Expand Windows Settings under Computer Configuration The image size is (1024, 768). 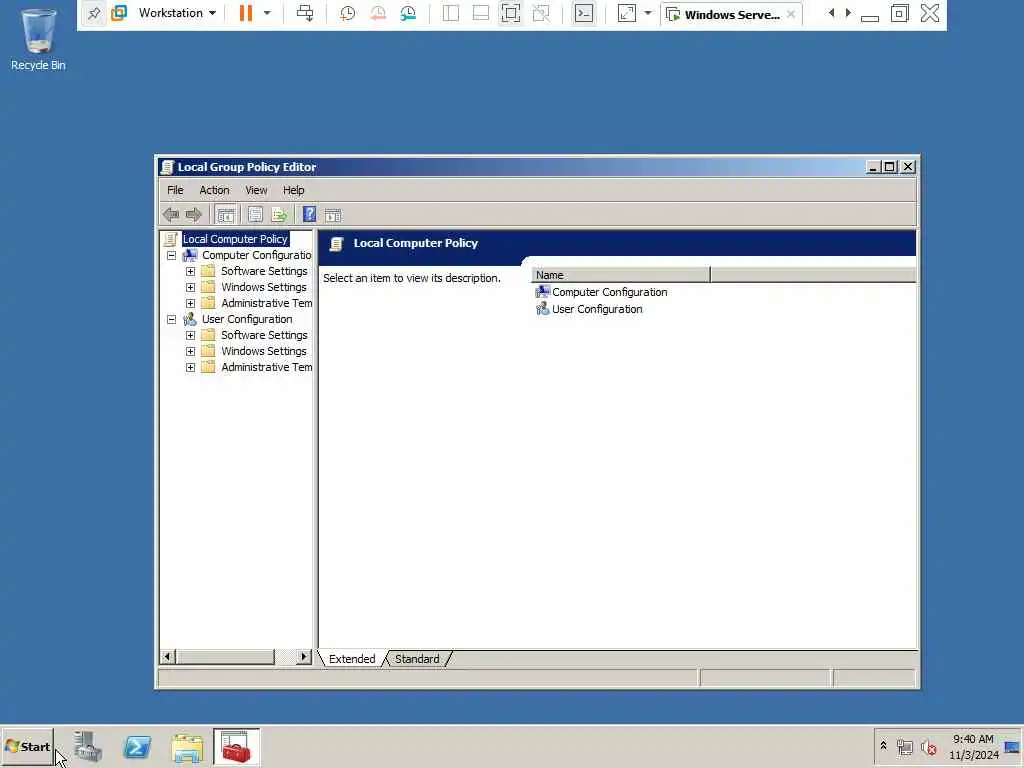point(190,287)
